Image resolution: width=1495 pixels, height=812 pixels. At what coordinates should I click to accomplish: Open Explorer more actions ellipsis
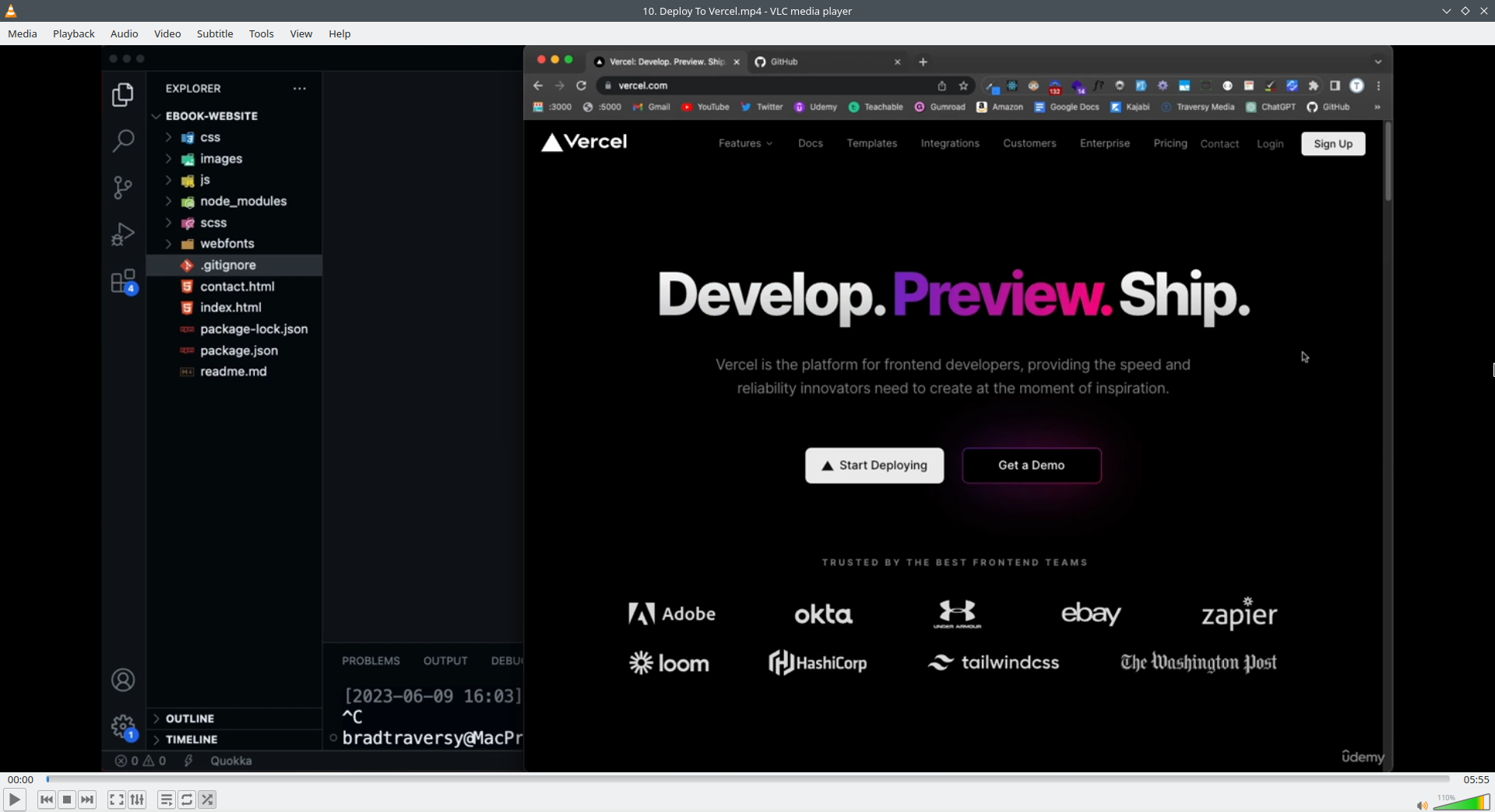tap(300, 89)
